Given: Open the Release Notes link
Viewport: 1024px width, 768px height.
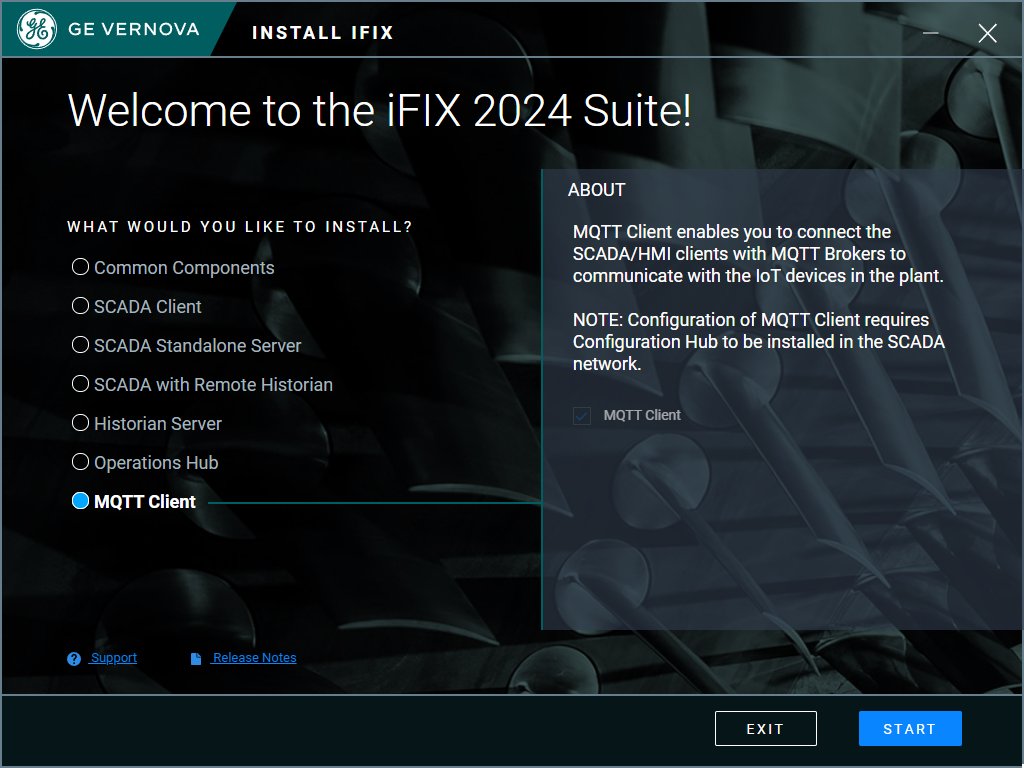Looking at the screenshot, I should [x=254, y=658].
